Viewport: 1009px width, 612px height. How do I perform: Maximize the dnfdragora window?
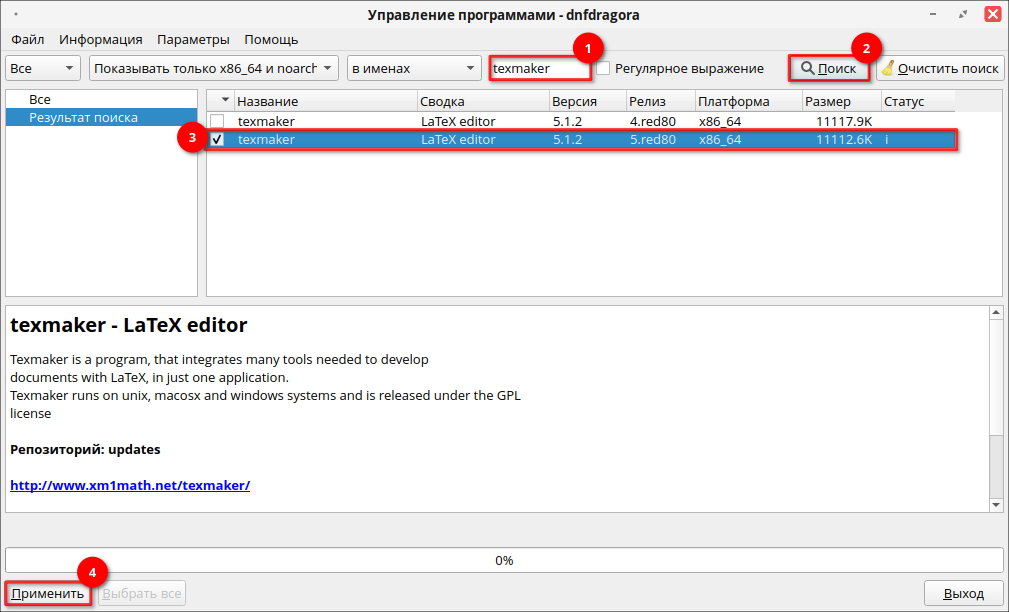click(963, 14)
